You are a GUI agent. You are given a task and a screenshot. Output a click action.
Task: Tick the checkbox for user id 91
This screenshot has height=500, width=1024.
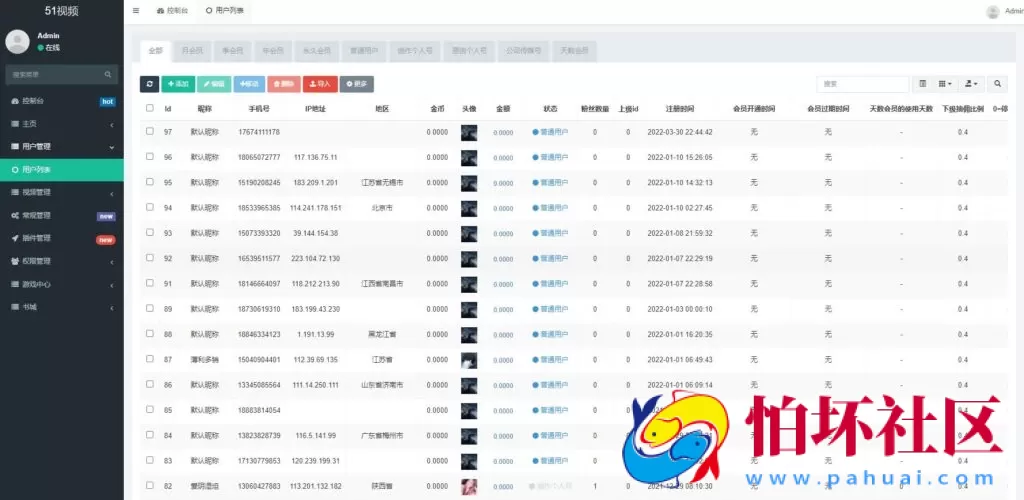(x=150, y=283)
